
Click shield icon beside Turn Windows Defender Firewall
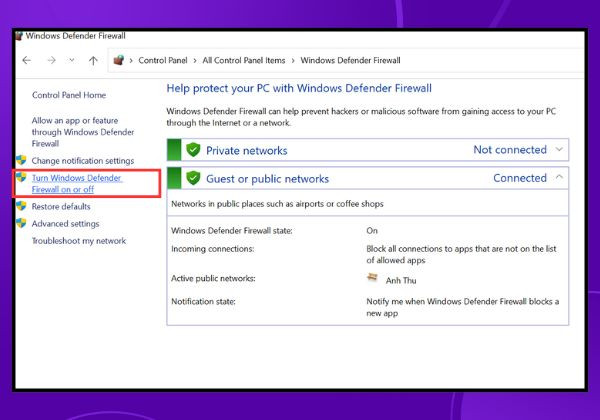21,177
